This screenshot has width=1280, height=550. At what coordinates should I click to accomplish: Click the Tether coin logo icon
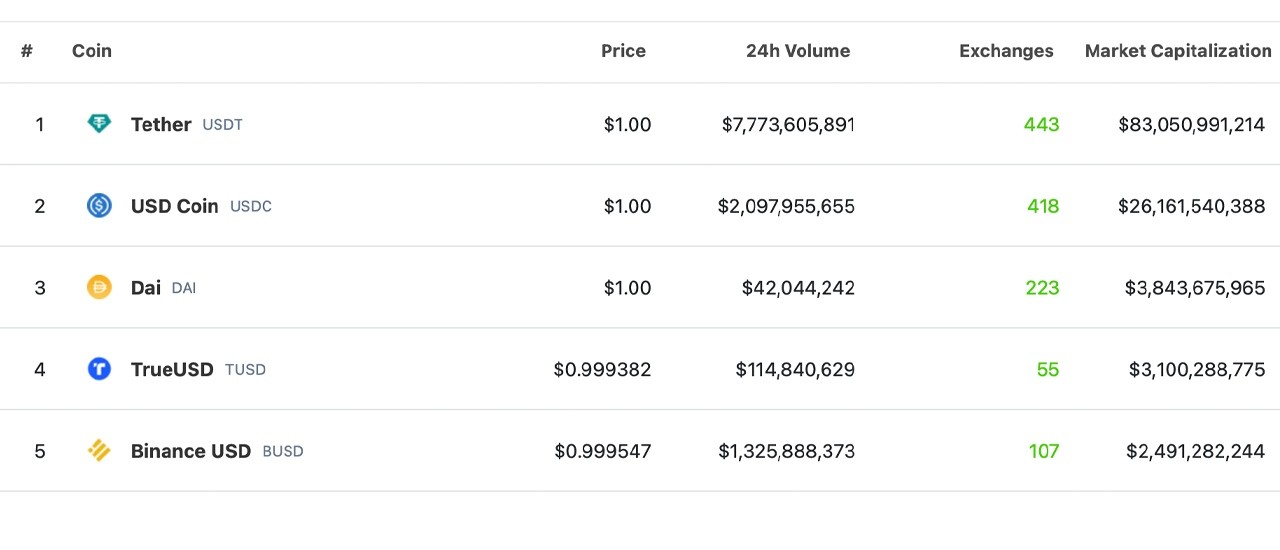(x=99, y=124)
